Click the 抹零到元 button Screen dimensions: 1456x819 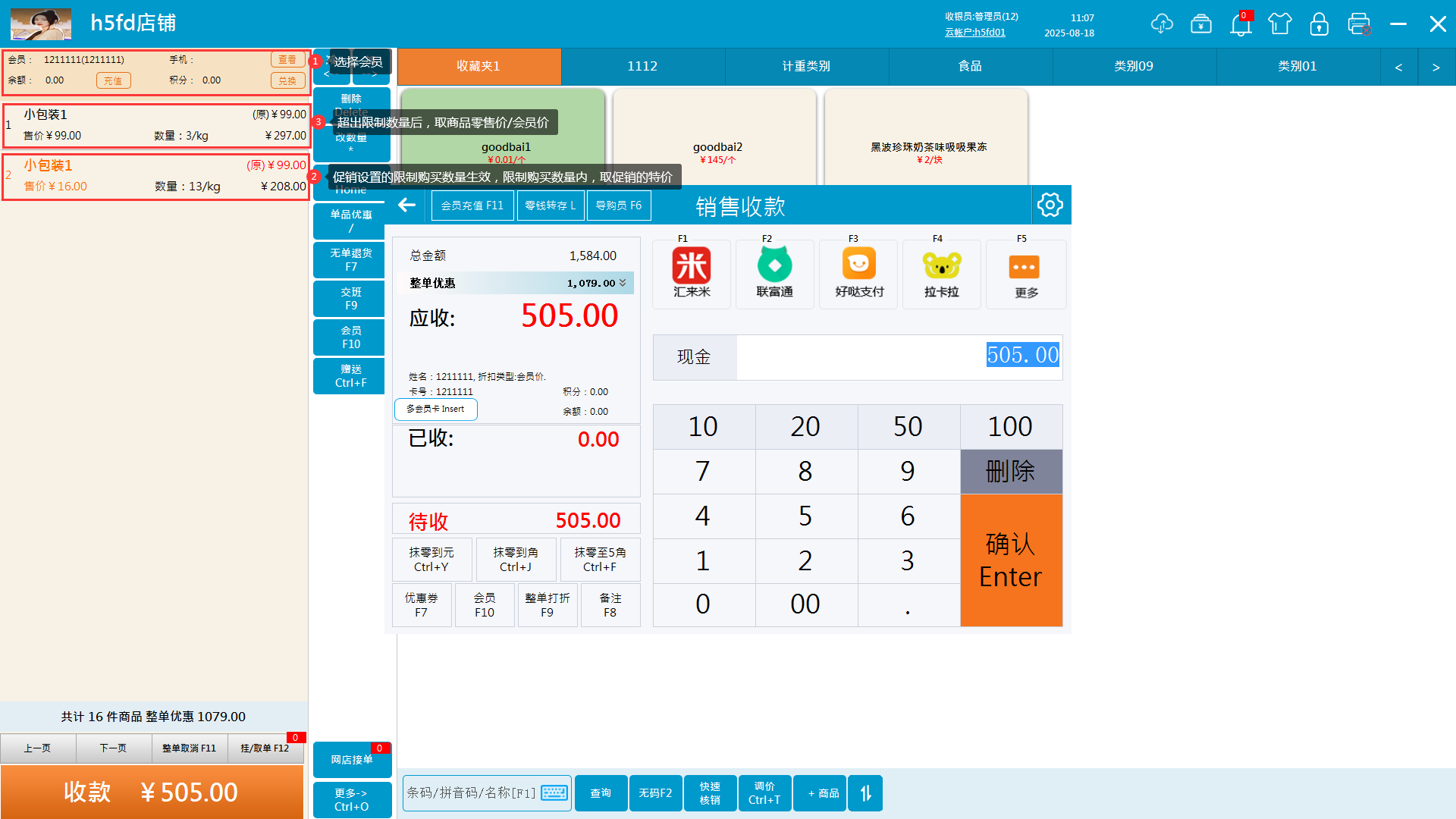[x=431, y=560]
